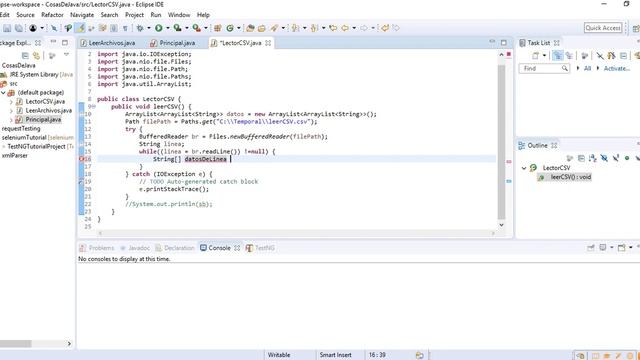Screen dimensions: 640x360
Task: Minimize the Package Explorer panel
Action: 53,42
